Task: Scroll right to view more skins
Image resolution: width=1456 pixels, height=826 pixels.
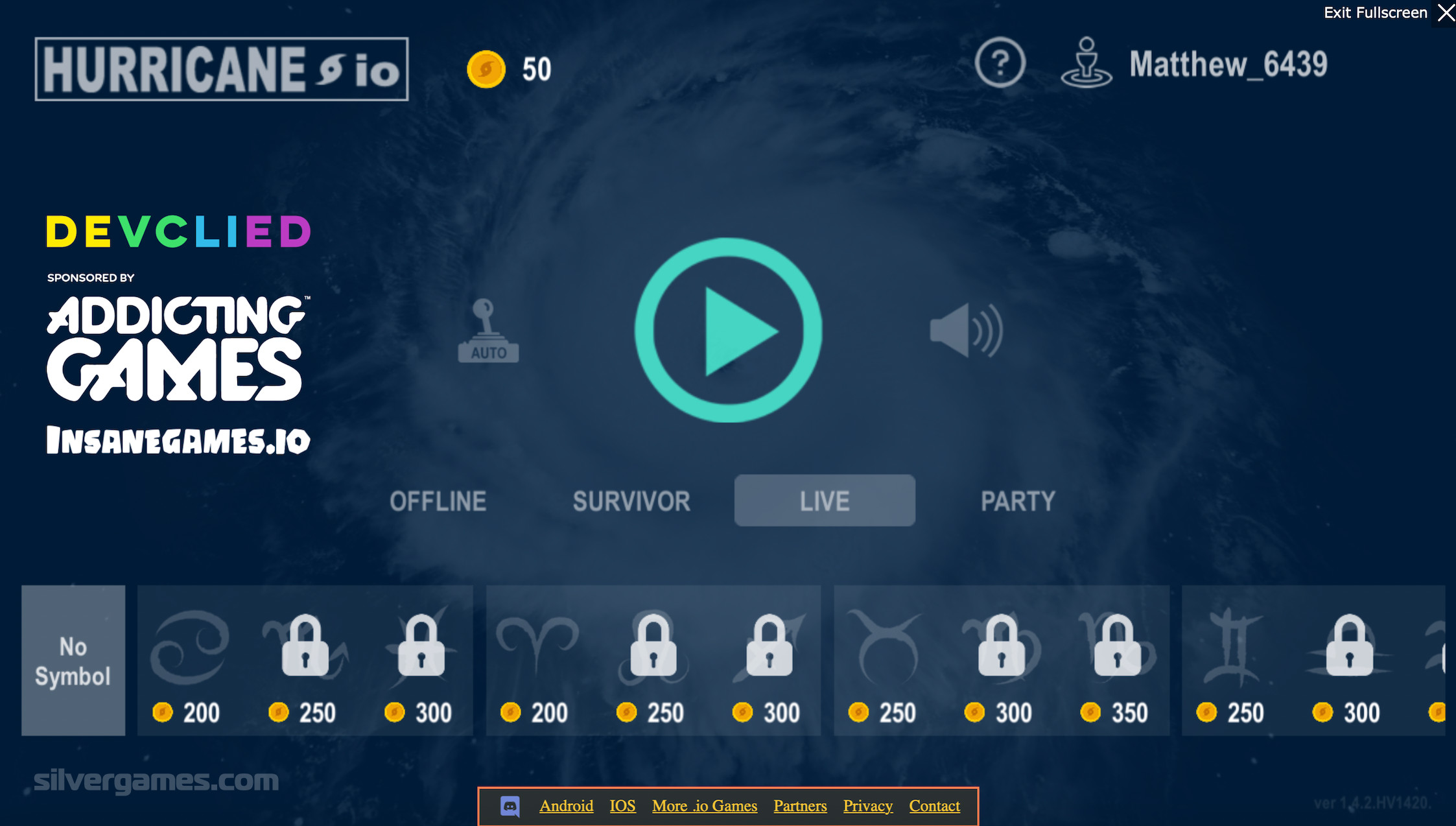Action: click(1449, 660)
